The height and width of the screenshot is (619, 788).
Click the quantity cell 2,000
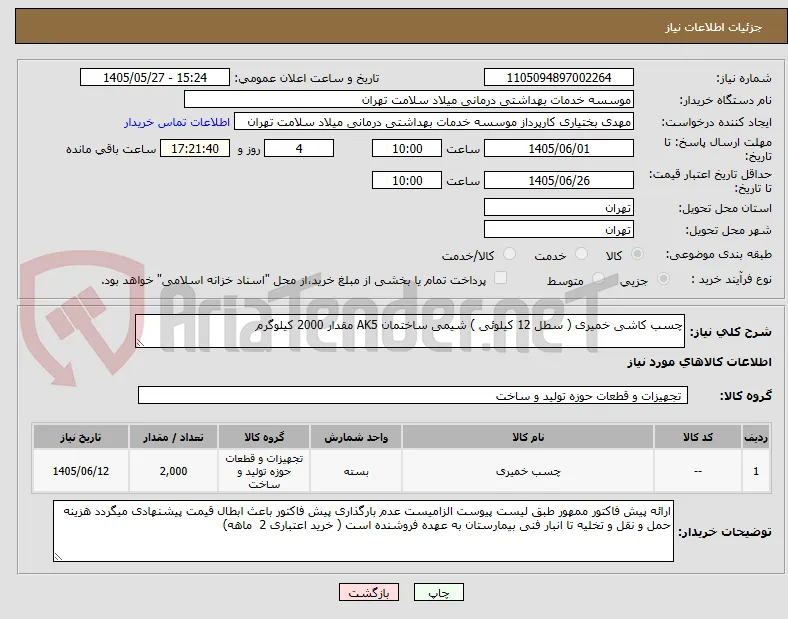173,471
